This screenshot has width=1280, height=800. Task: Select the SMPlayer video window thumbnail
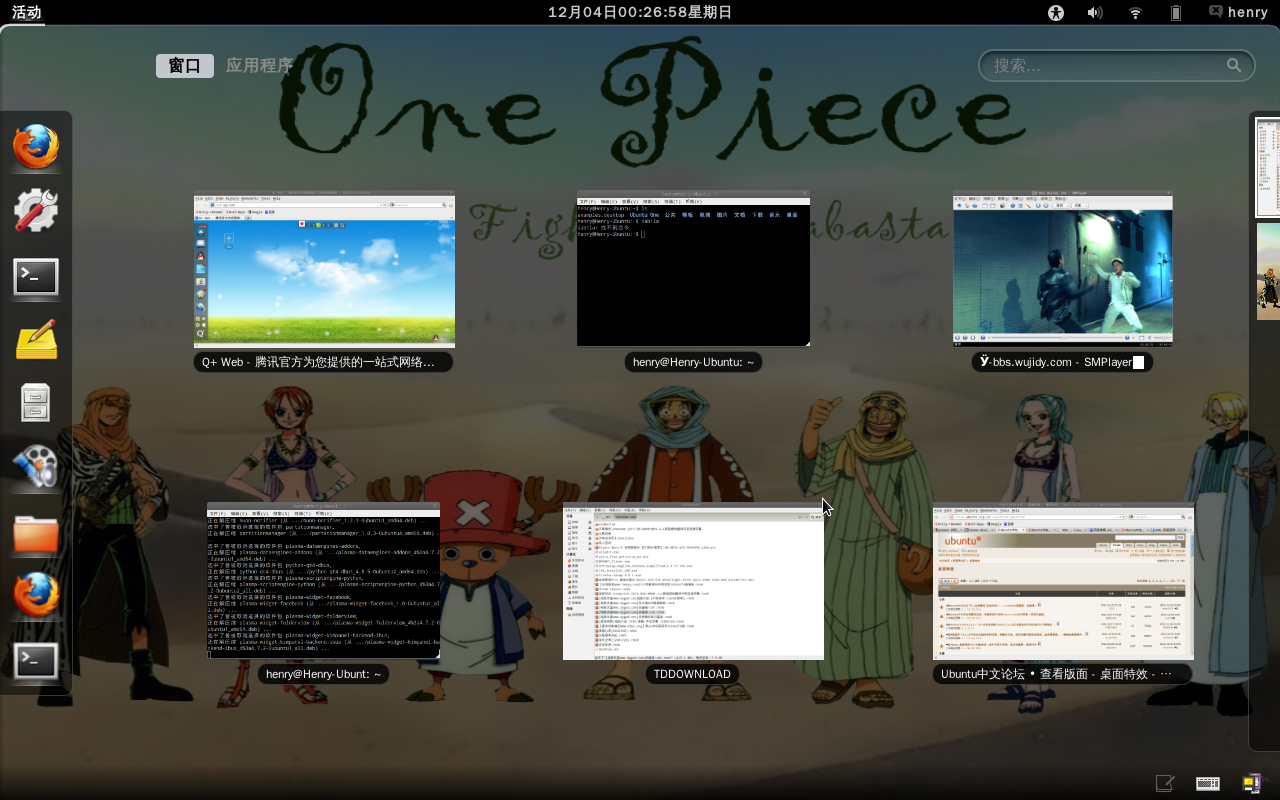coord(1062,268)
